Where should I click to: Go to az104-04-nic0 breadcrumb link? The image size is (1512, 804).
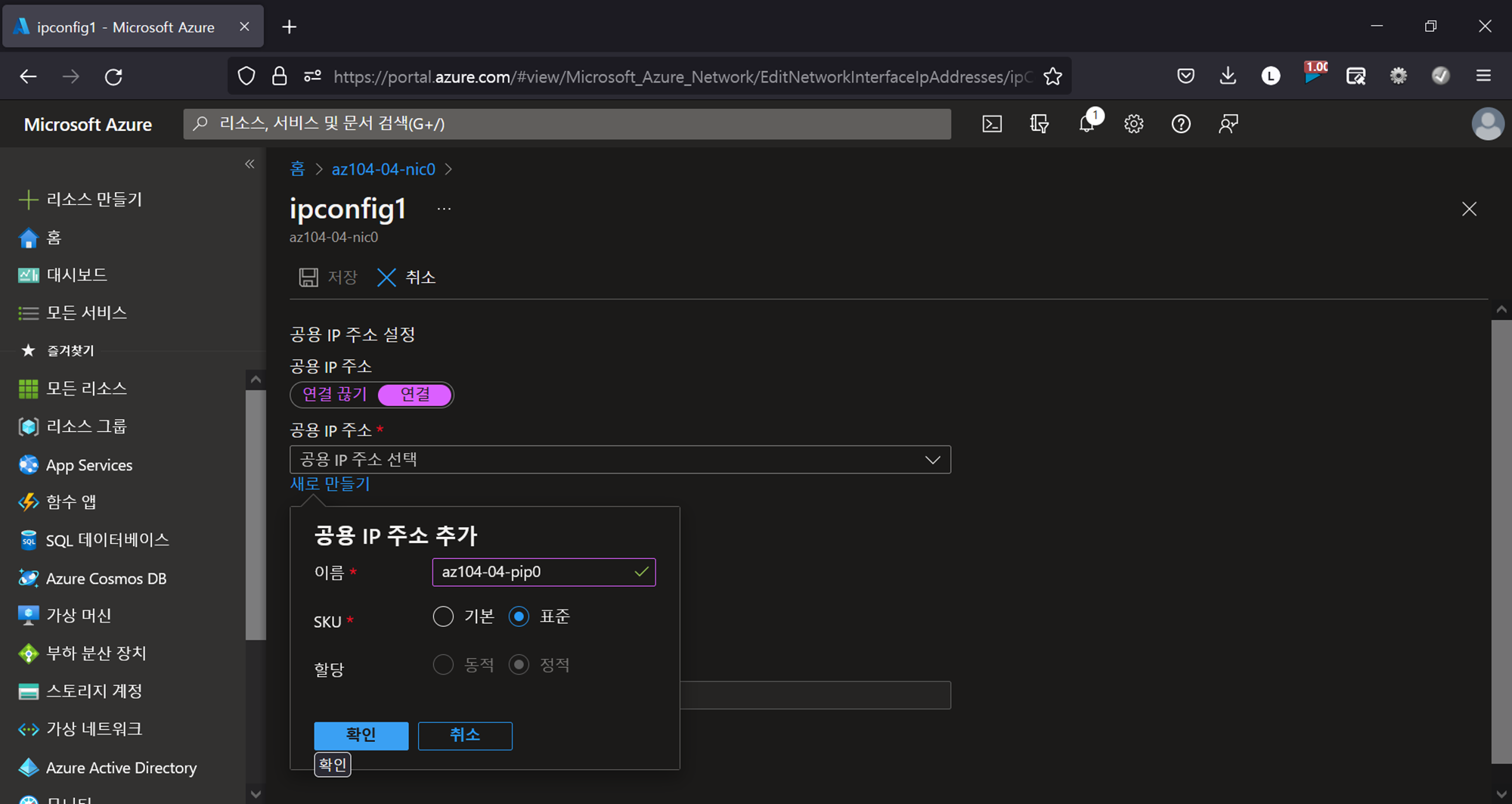coord(383,169)
